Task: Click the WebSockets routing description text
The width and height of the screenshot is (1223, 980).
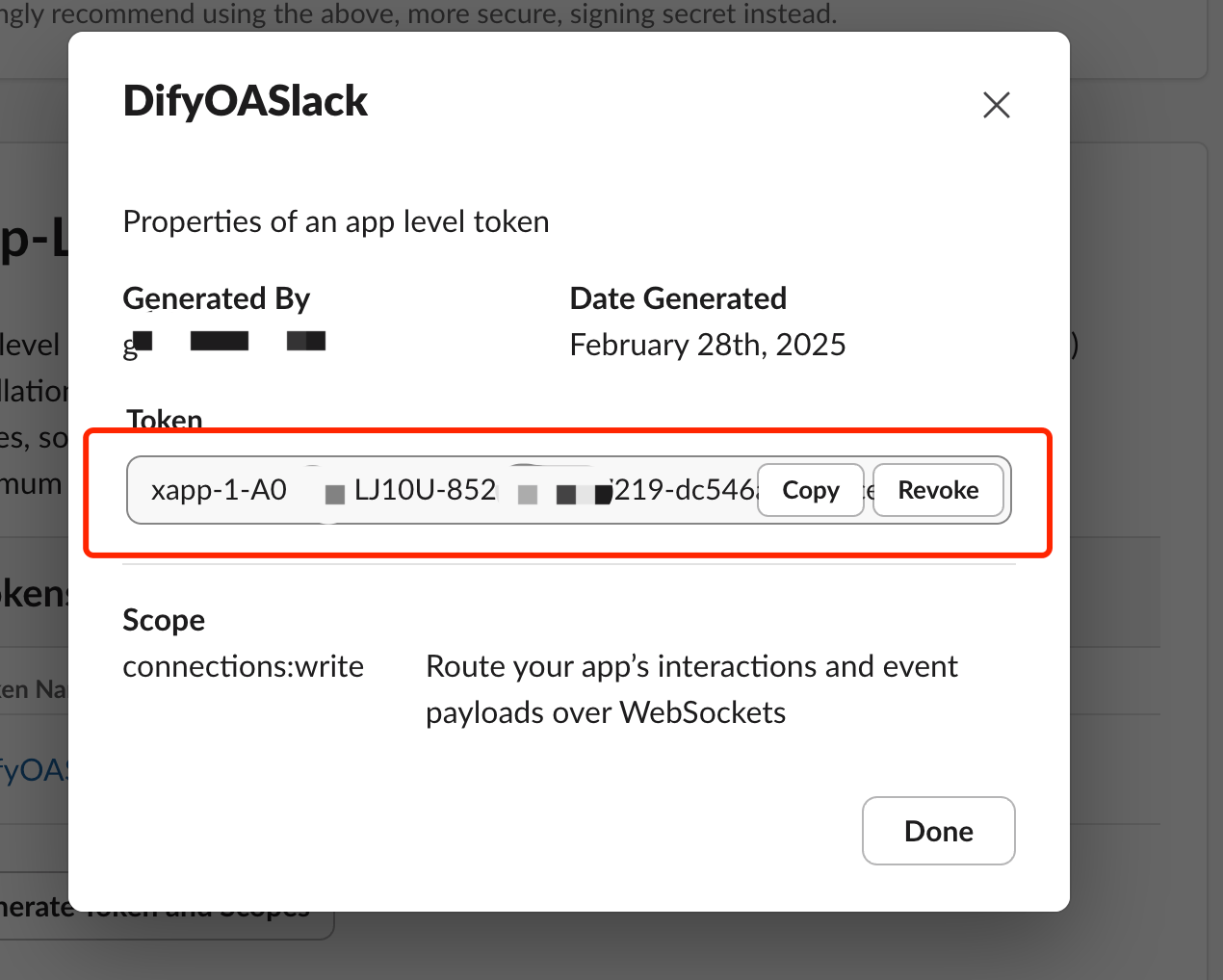Action: (691, 688)
